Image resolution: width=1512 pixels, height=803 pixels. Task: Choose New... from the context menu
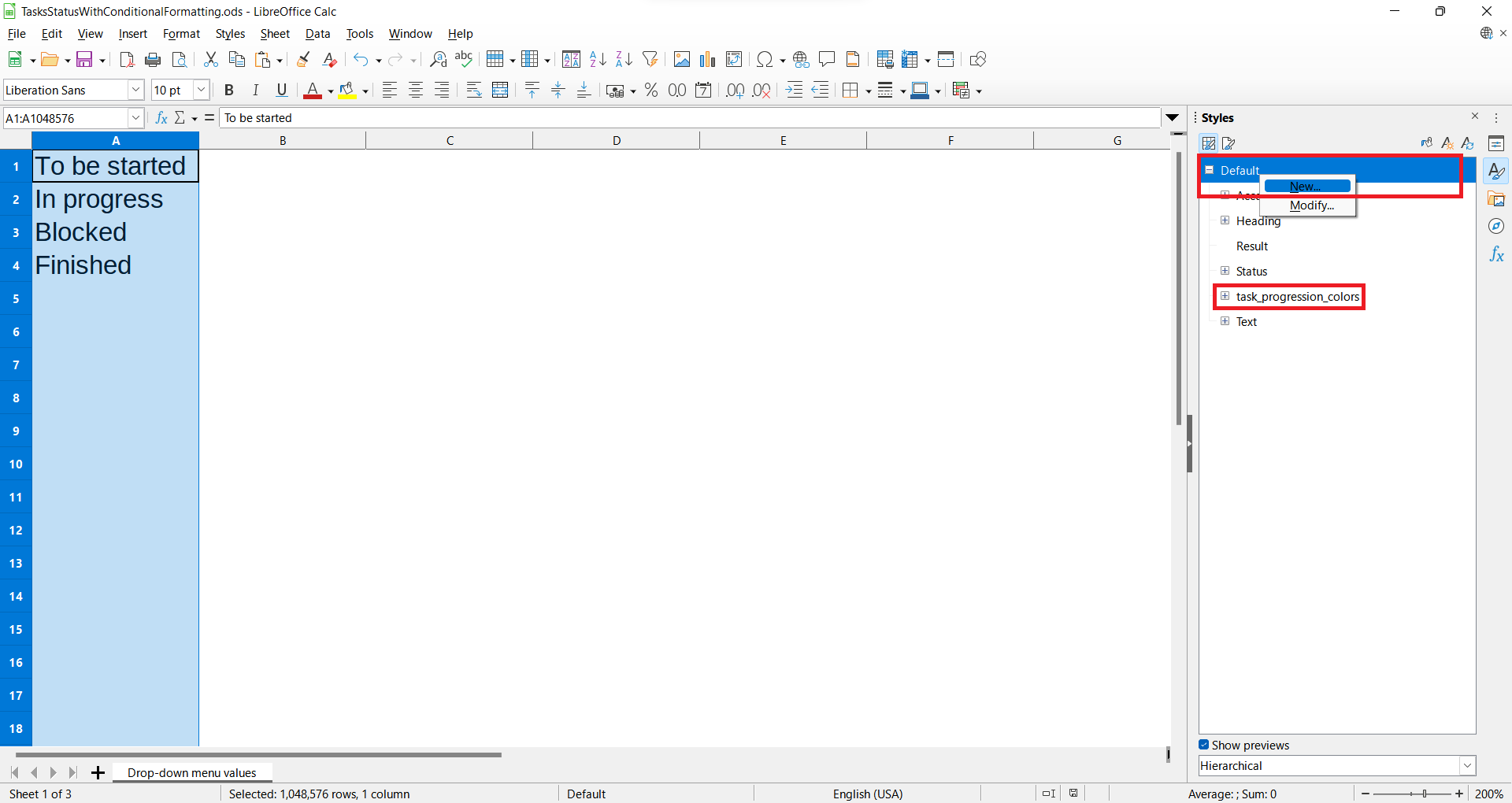pos(1307,187)
